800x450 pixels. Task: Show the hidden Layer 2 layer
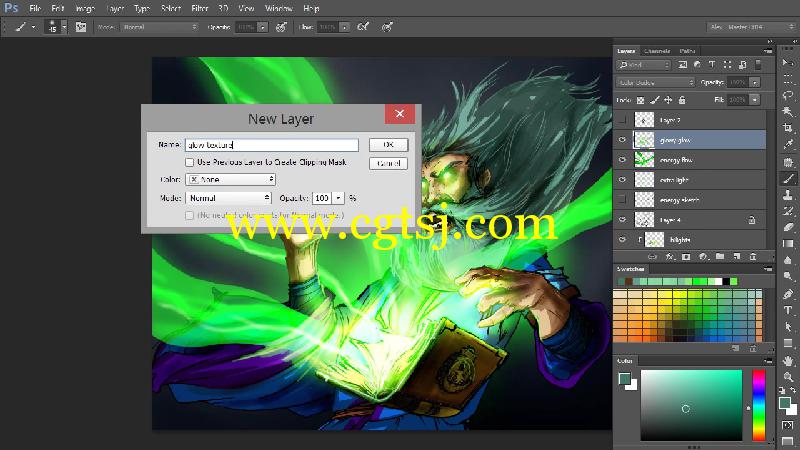tap(622, 120)
